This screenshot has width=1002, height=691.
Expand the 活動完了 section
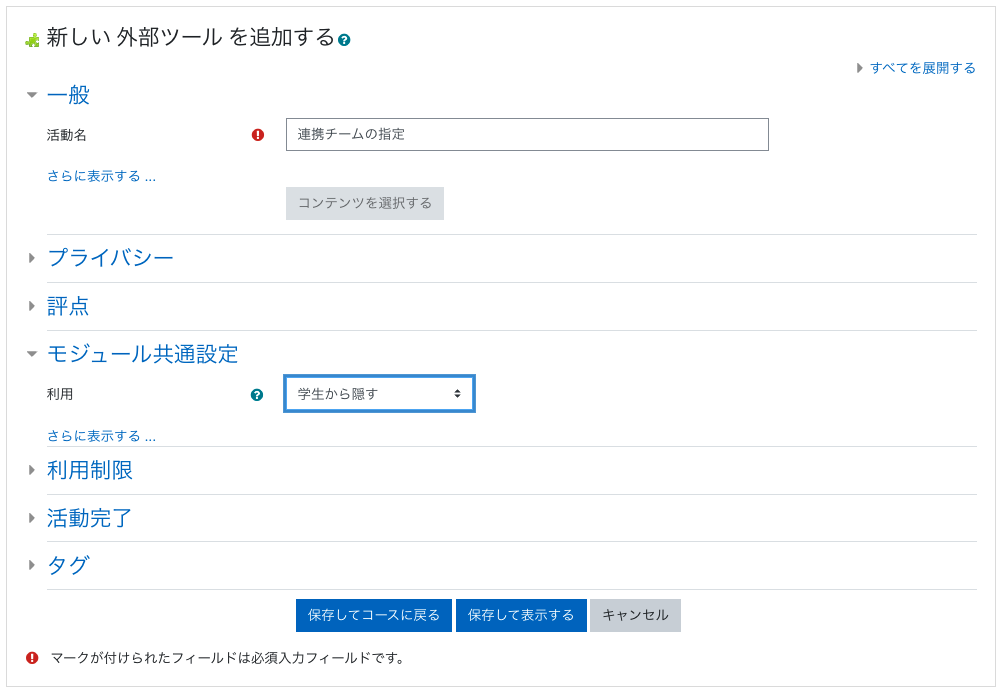[x=90, y=518]
